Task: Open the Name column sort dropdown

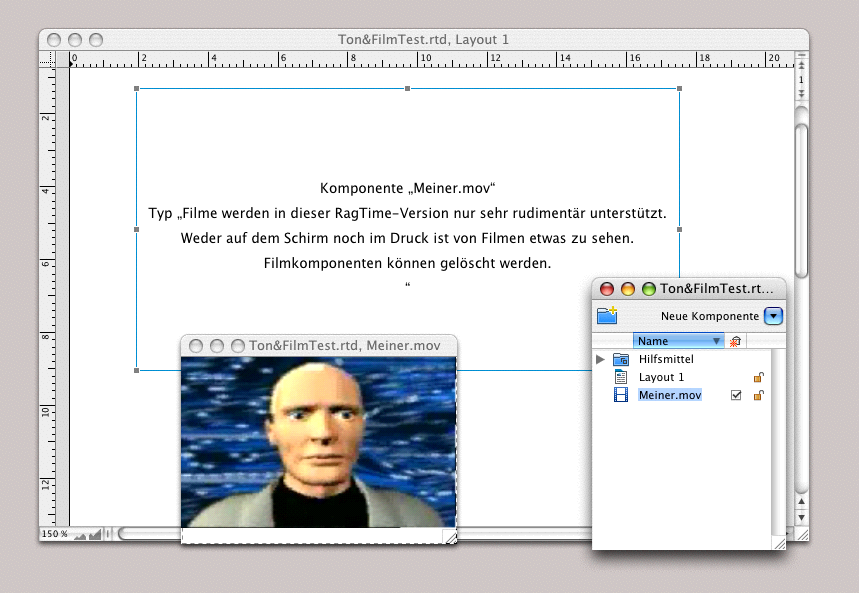Action: (716, 341)
